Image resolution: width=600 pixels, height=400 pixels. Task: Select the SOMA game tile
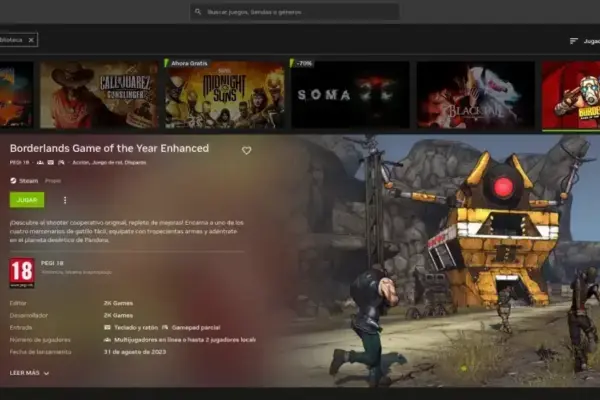click(x=350, y=94)
